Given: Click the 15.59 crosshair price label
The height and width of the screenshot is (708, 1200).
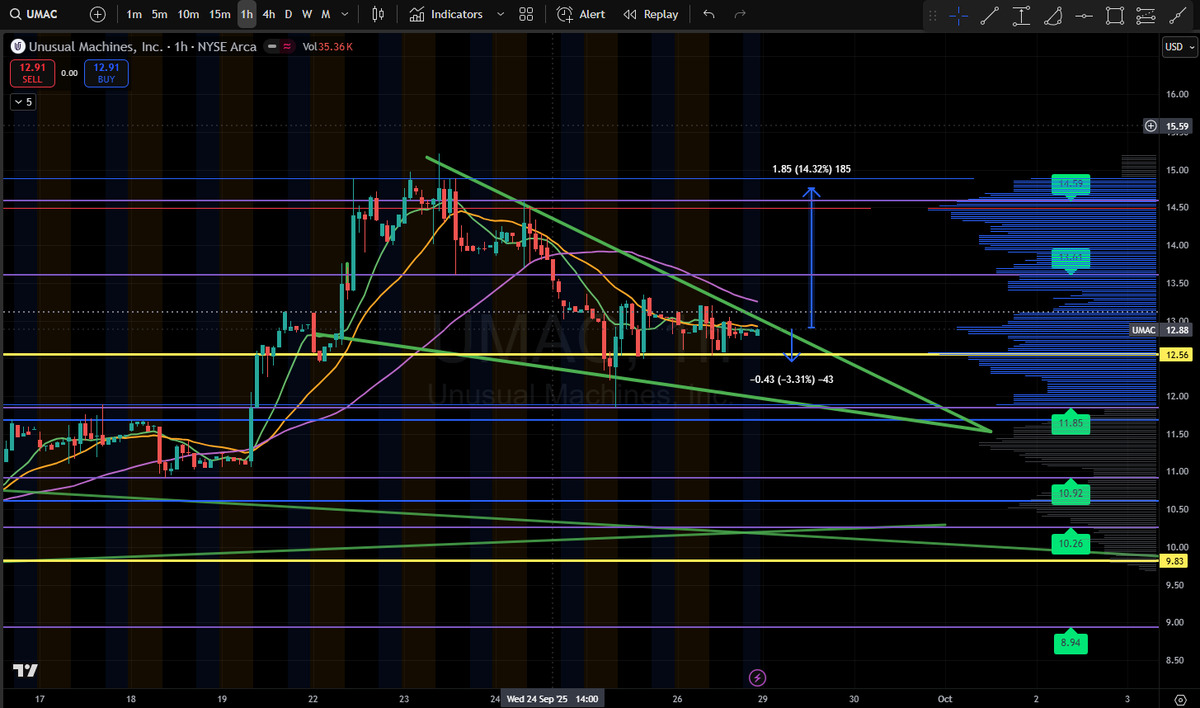Looking at the screenshot, I should tap(1177, 126).
